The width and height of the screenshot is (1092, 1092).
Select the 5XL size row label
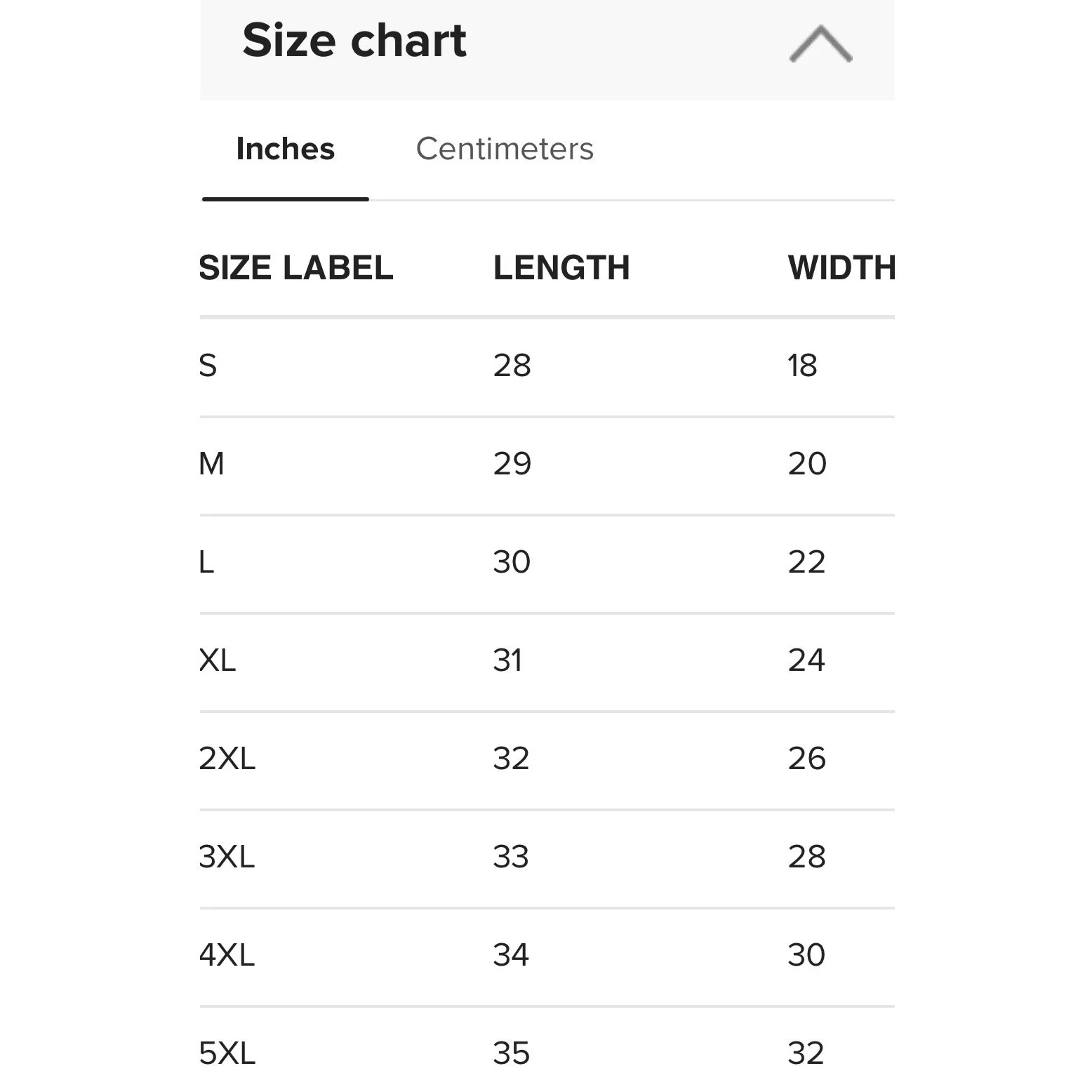click(227, 1053)
